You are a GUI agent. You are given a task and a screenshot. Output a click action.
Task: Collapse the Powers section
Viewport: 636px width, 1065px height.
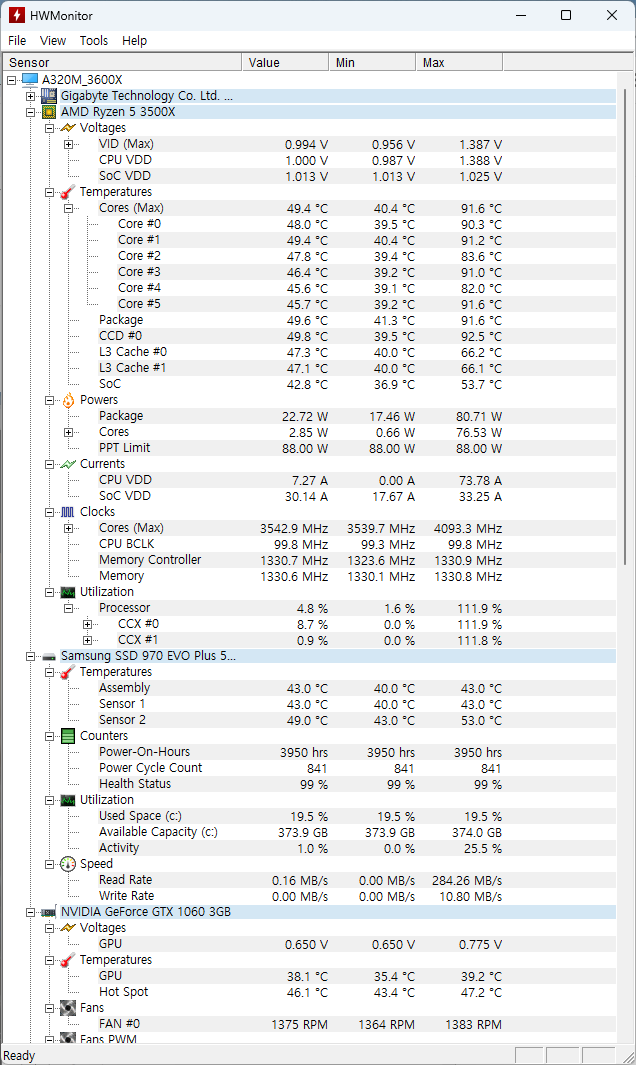tap(50, 400)
